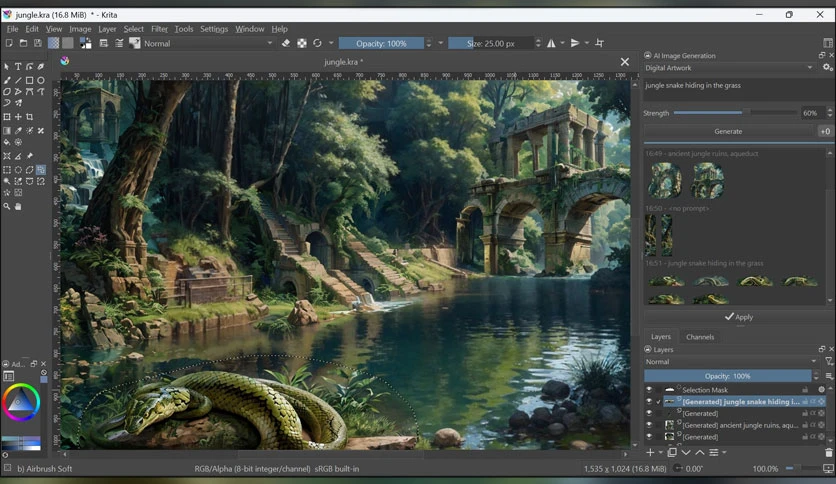Image resolution: width=836 pixels, height=484 pixels.
Task: Switch to the Layers tab
Action: (661, 337)
